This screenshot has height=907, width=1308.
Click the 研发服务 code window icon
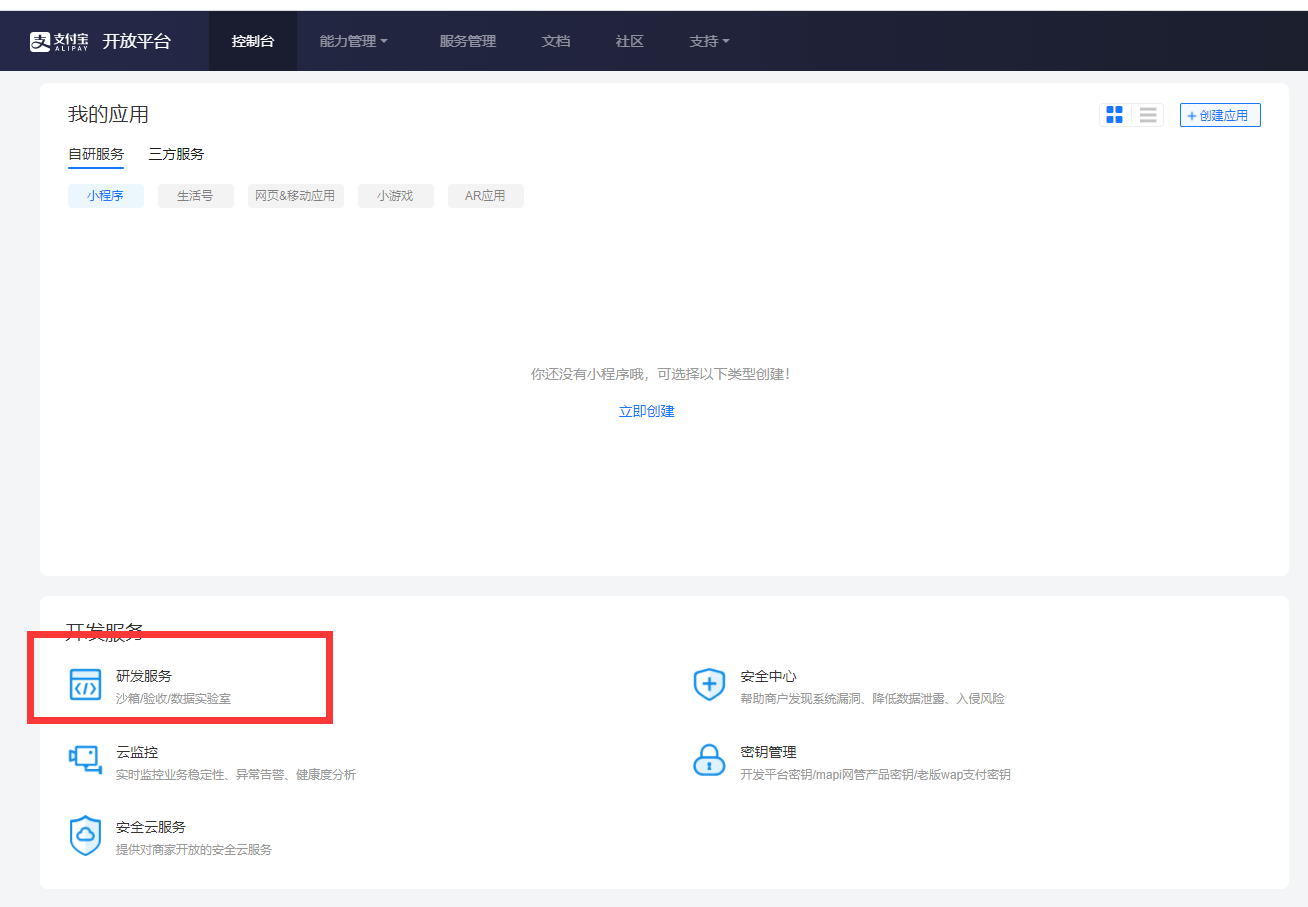[85, 685]
